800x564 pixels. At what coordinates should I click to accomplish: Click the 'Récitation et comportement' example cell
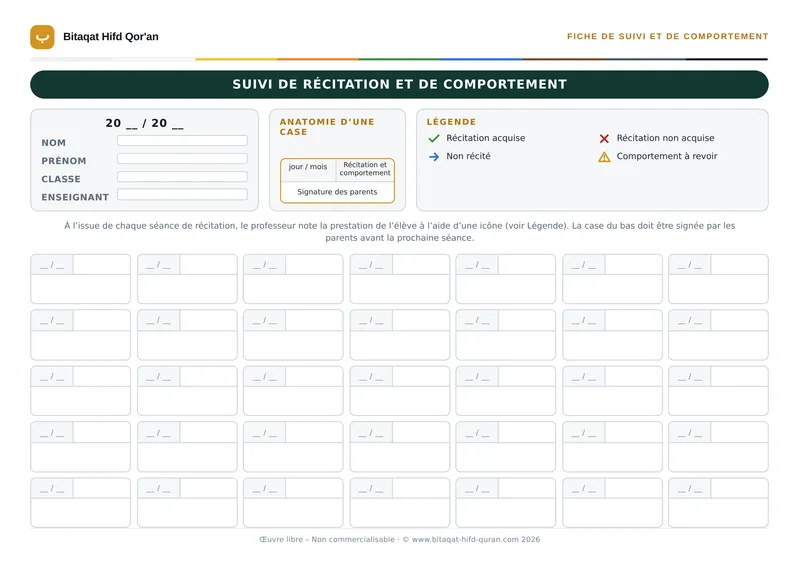tap(365, 169)
